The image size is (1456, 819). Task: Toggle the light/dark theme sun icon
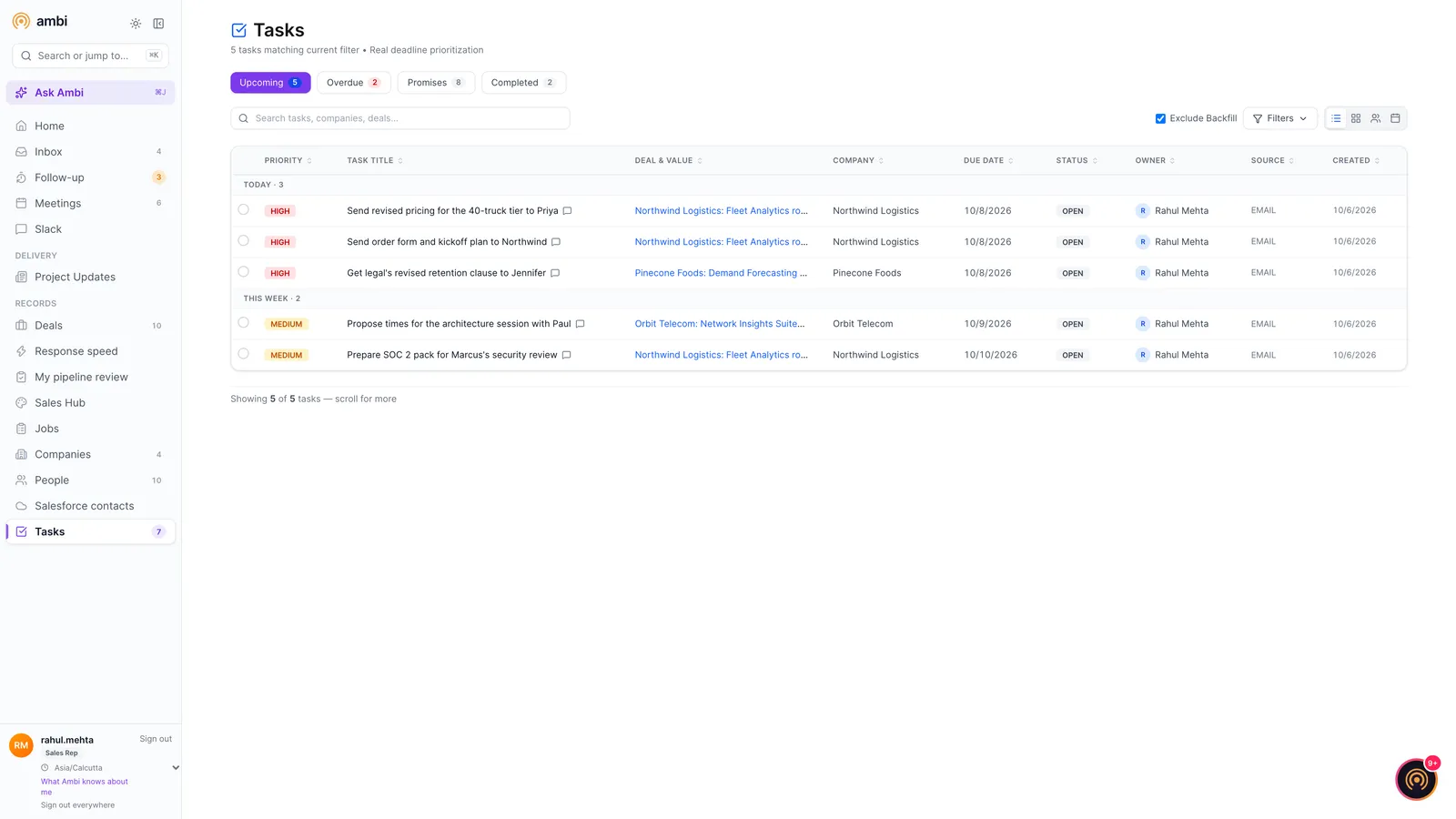point(136,24)
